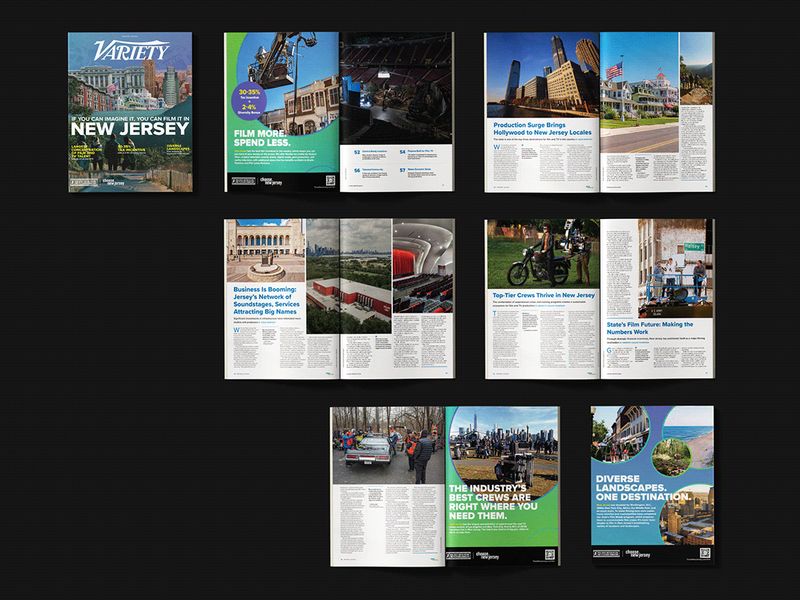Click 'Top-Tier Crews Thrive in New Jersey' headline
Viewport: 800px width, 600px height.
[544, 295]
